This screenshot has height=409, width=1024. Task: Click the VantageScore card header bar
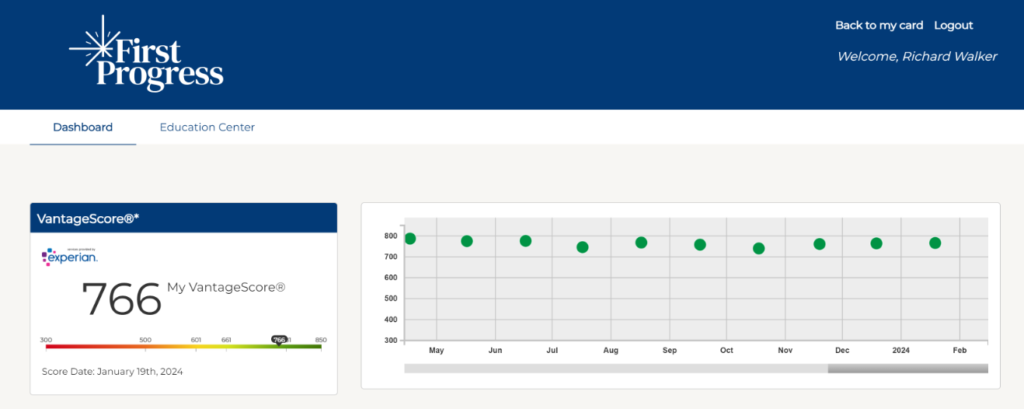click(x=183, y=218)
